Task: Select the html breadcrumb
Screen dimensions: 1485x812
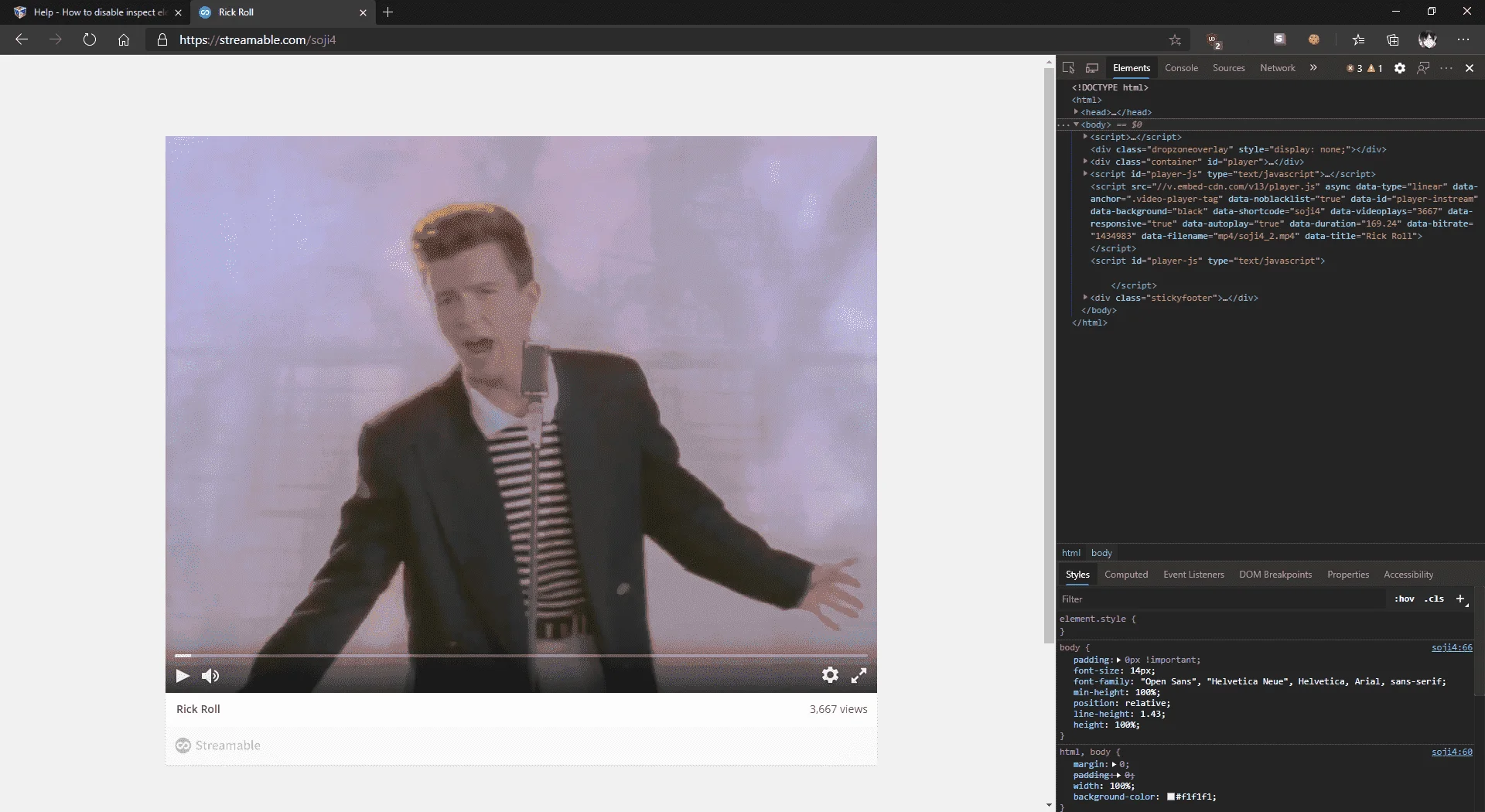Action: coord(1071,553)
